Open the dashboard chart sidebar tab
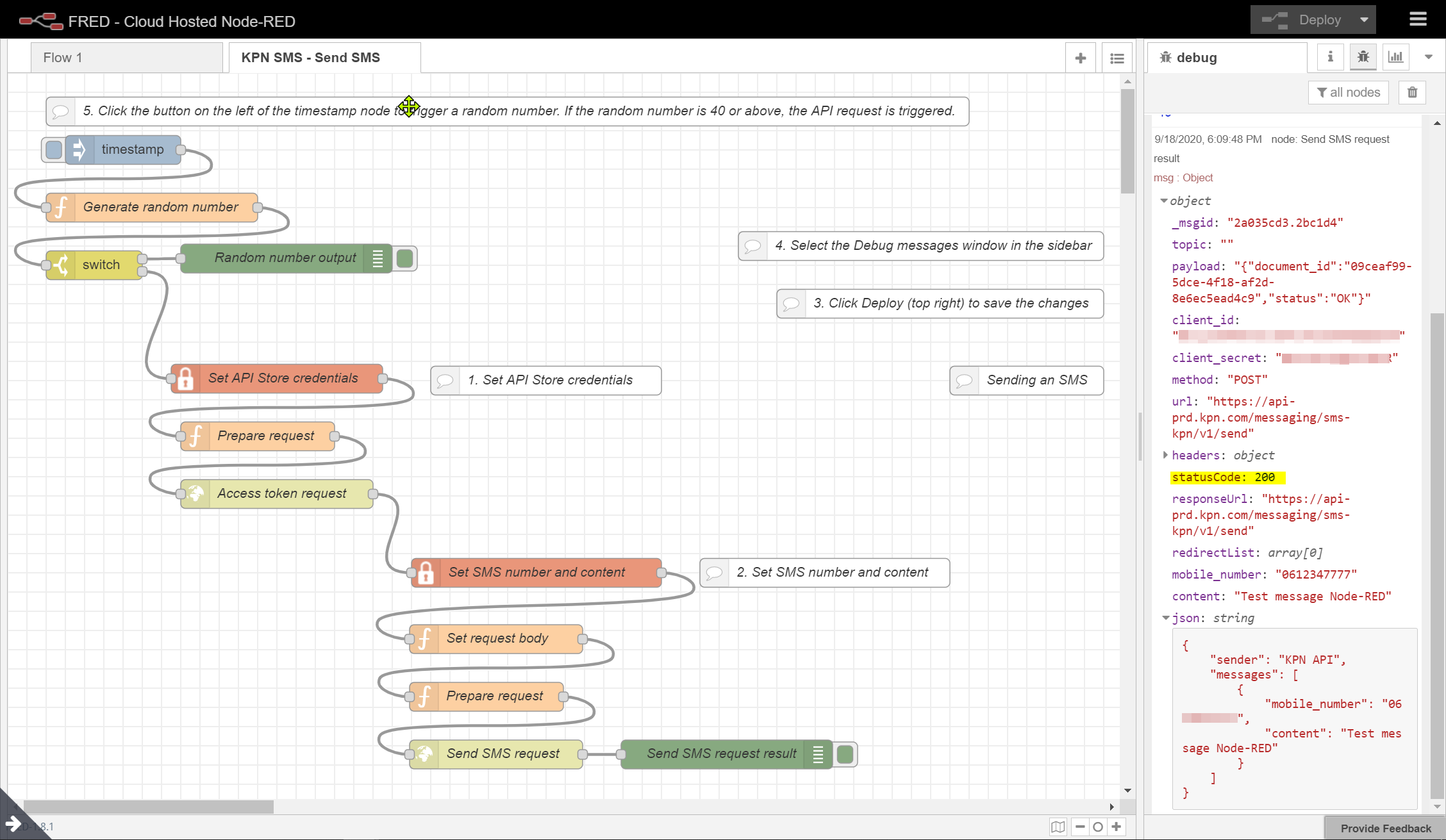 pyautogui.click(x=1396, y=57)
